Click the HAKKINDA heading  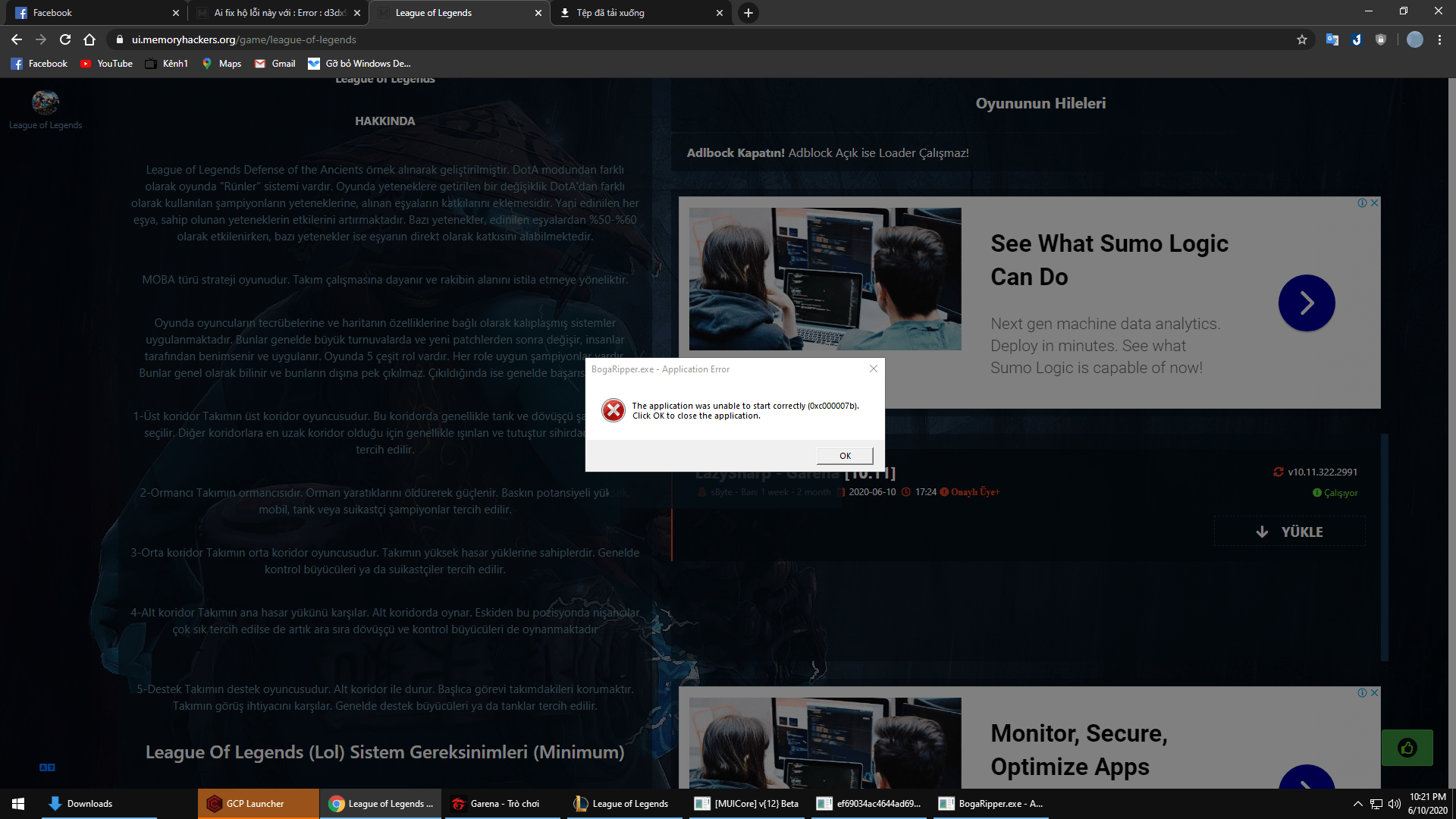[x=385, y=121]
